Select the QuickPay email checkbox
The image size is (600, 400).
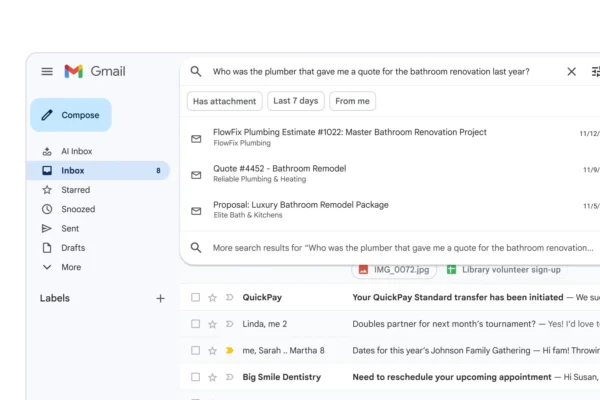coord(196,297)
